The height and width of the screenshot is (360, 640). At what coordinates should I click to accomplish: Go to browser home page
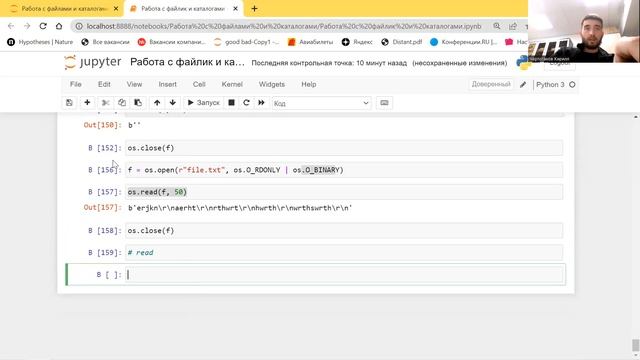[59, 26]
